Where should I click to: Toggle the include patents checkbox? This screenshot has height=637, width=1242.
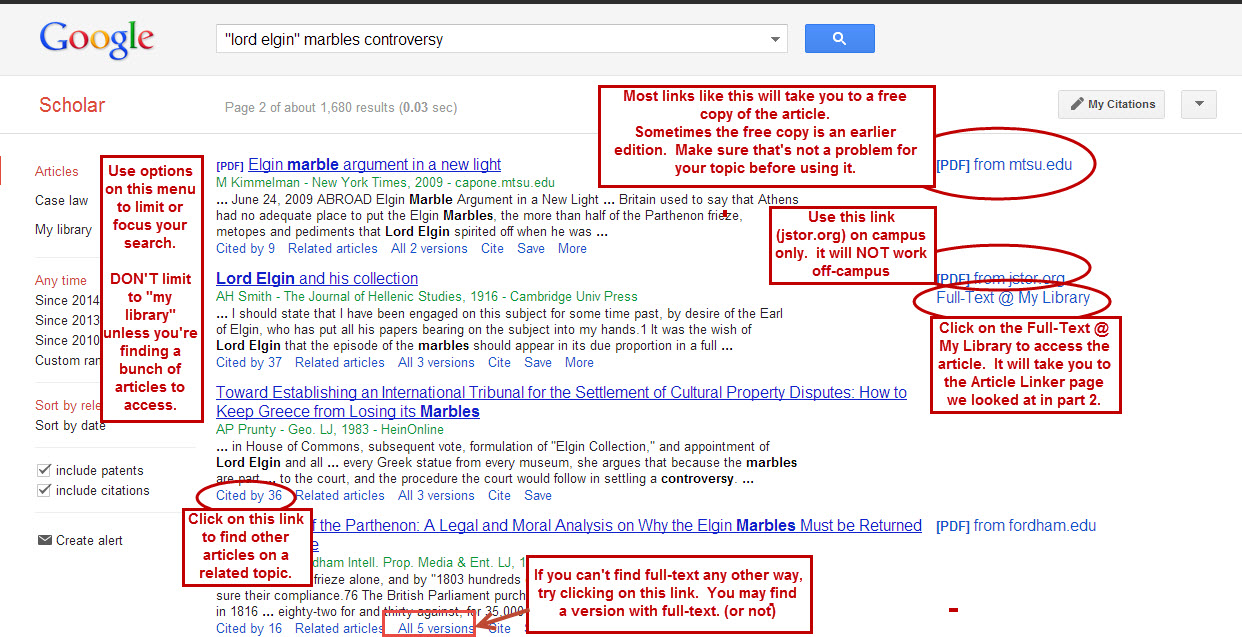44,470
